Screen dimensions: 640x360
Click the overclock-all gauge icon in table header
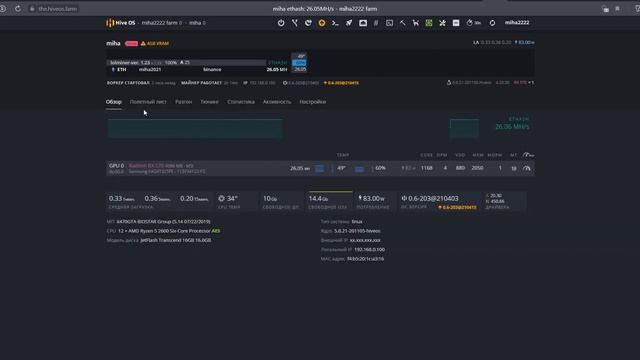point(528,155)
